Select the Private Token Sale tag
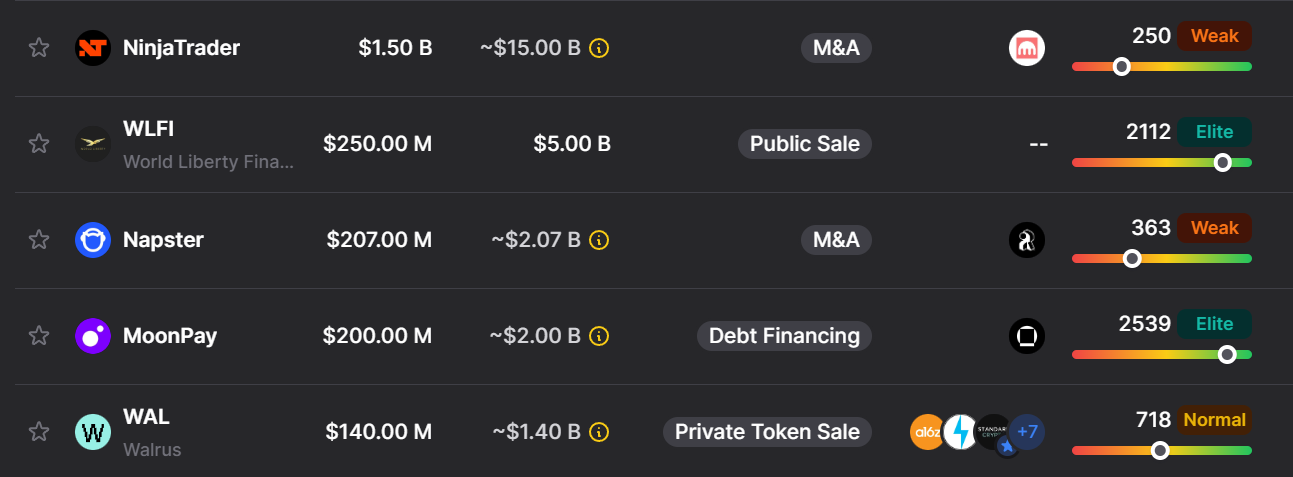 pyautogui.click(x=767, y=432)
